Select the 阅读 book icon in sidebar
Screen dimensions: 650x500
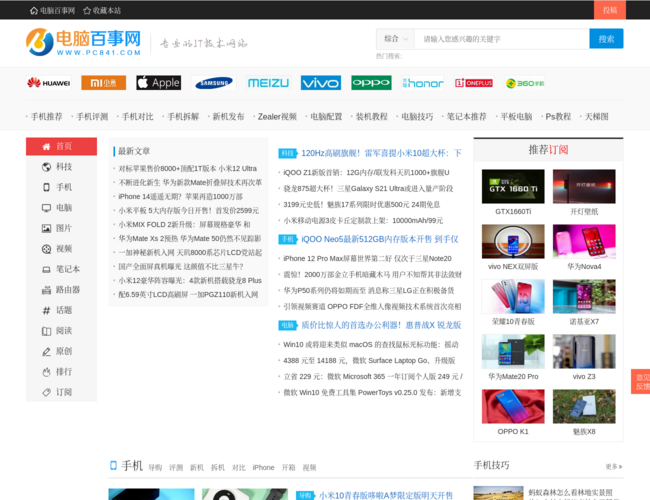pyautogui.click(x=46, y=331)
